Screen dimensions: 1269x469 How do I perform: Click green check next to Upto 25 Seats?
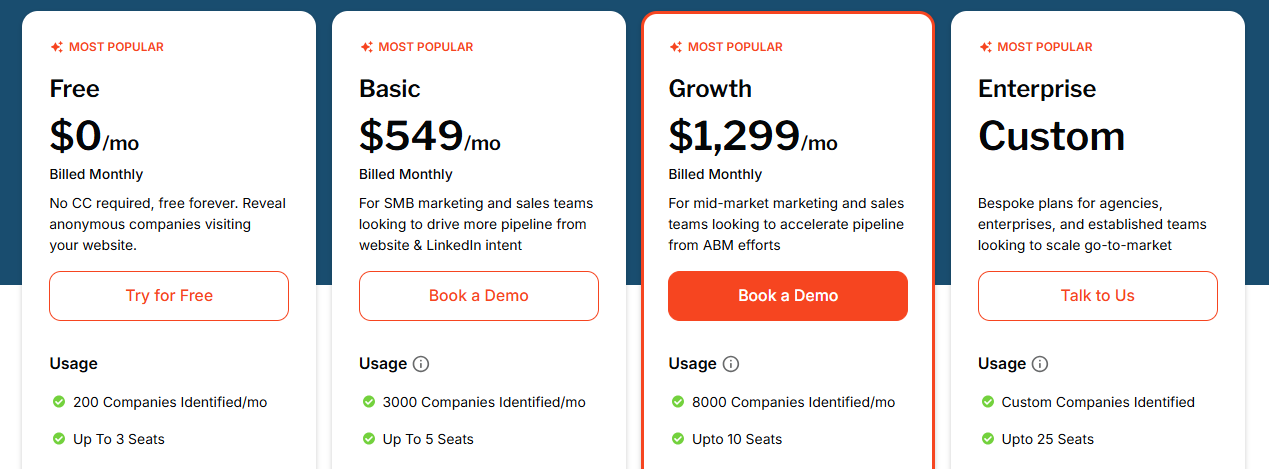pyautogui.click(x=988, y=439)
